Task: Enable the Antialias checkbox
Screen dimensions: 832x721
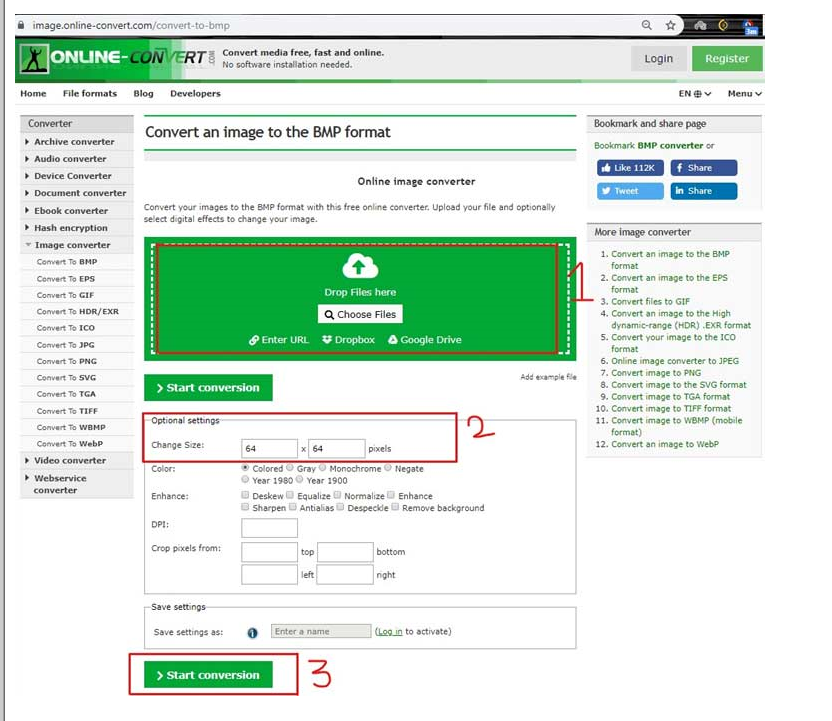Action: tap(292, 507)
